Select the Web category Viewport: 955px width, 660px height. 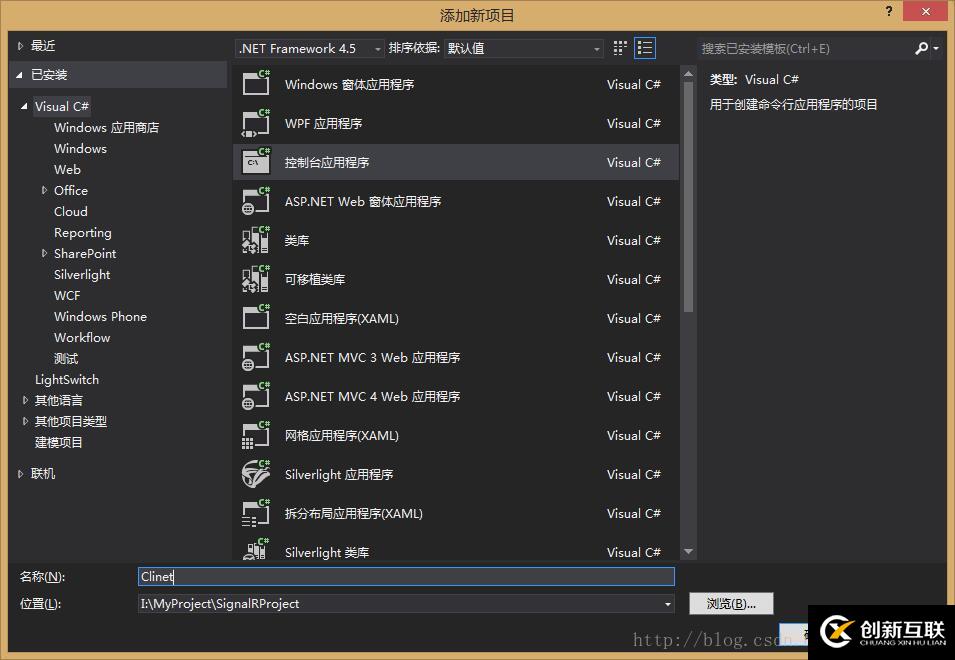(x=67, y=169)
